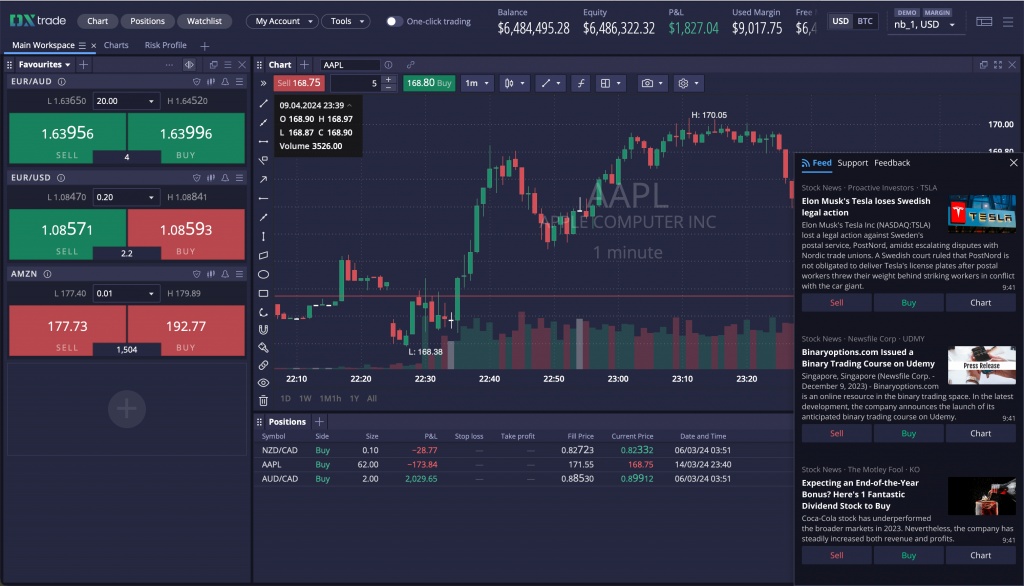This screenshot has height=586, width=1024.
Task: Click the EUR/AUD info icon
Action: 61,82
